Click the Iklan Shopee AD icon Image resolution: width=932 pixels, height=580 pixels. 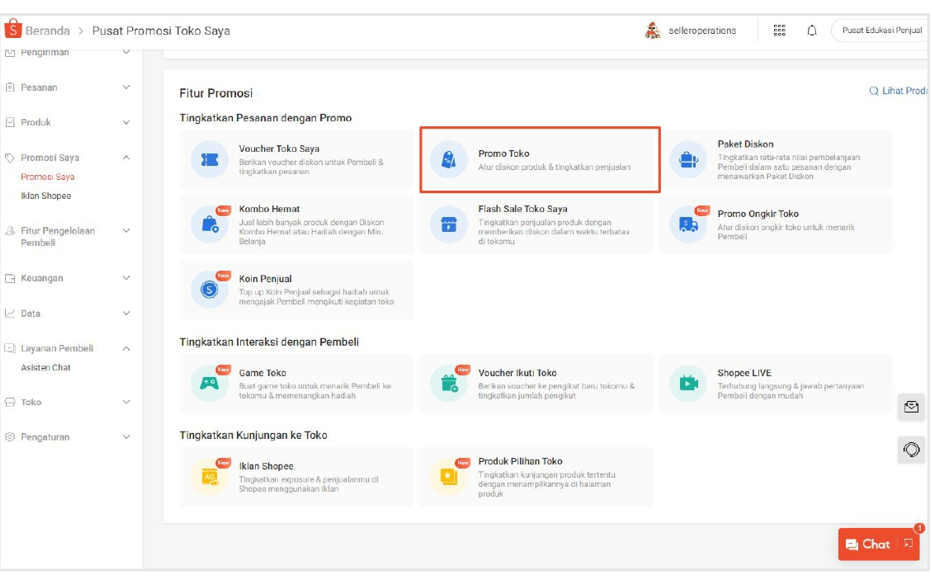coord(210,477)
